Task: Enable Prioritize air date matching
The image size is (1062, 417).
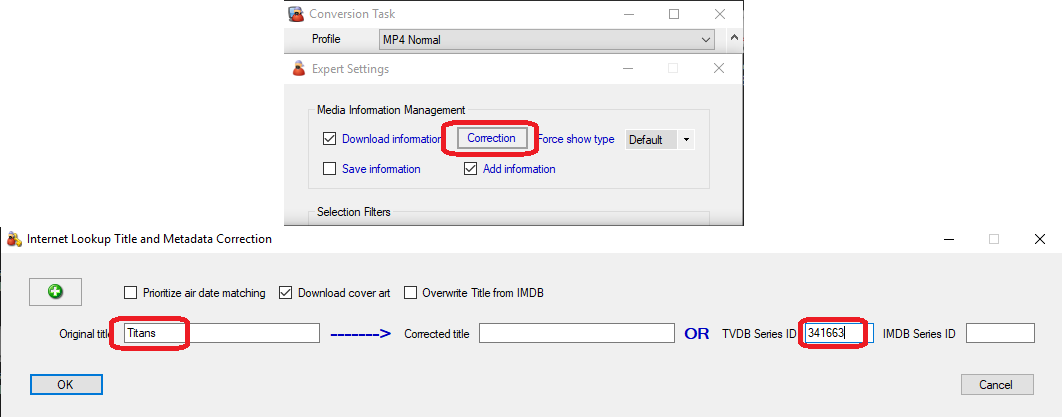Action: 131,293
